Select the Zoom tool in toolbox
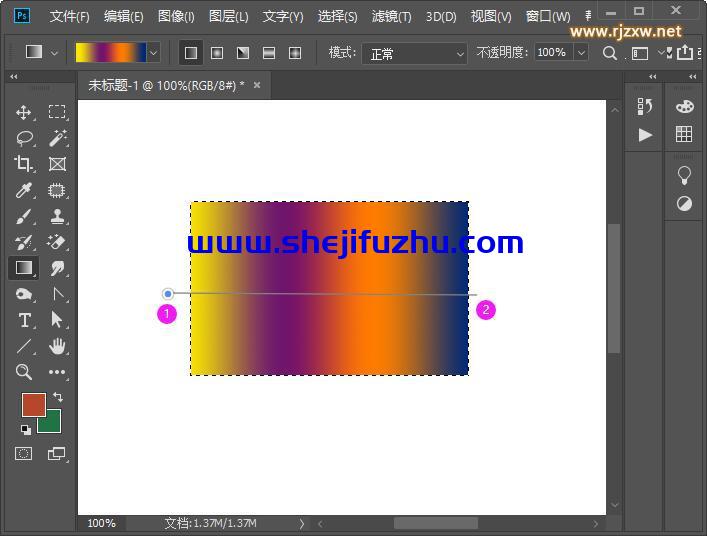707x536 pixels. click(x=23, y=372)
